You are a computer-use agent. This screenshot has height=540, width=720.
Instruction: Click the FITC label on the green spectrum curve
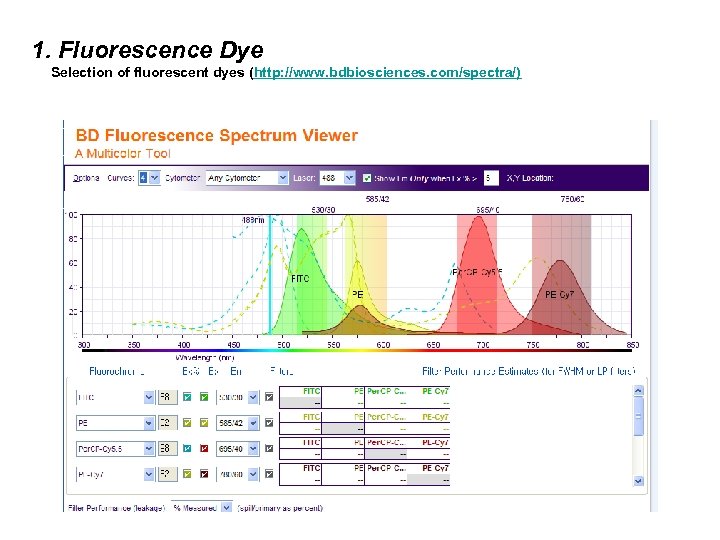pos(300,279)
